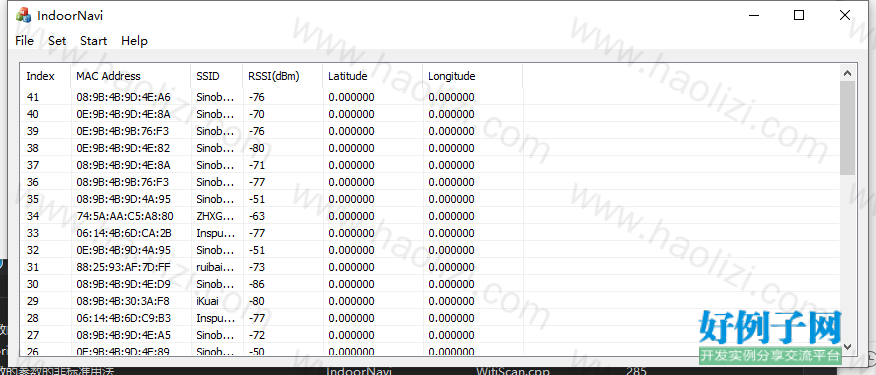Select MAC address 0E:9B:4B:9D:4A:95
The height and width of the screenshot is (375, 876).
click(123, 250)
